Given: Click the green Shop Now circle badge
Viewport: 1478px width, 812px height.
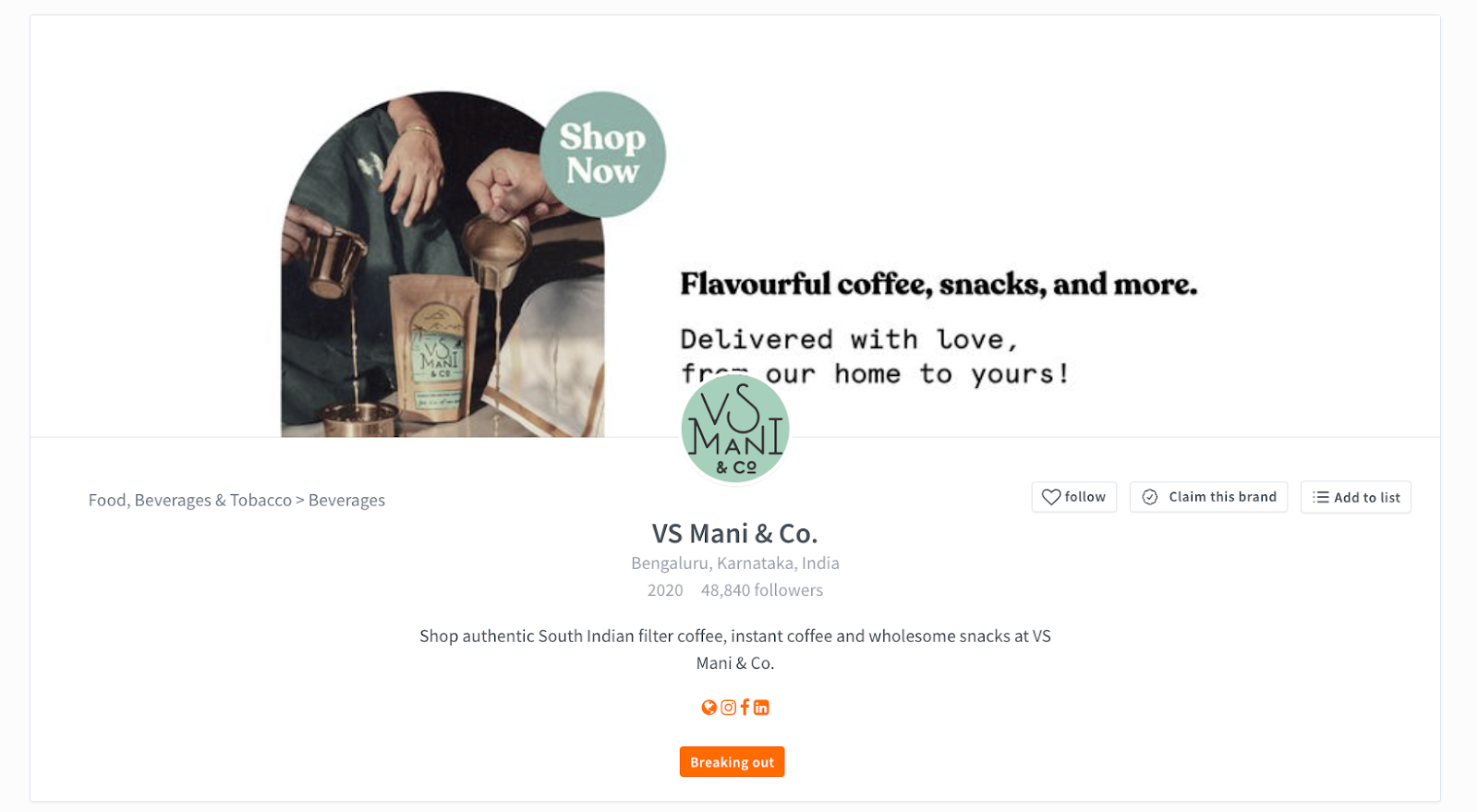Looking at the screenshot, I should click(x=602, y=154).
